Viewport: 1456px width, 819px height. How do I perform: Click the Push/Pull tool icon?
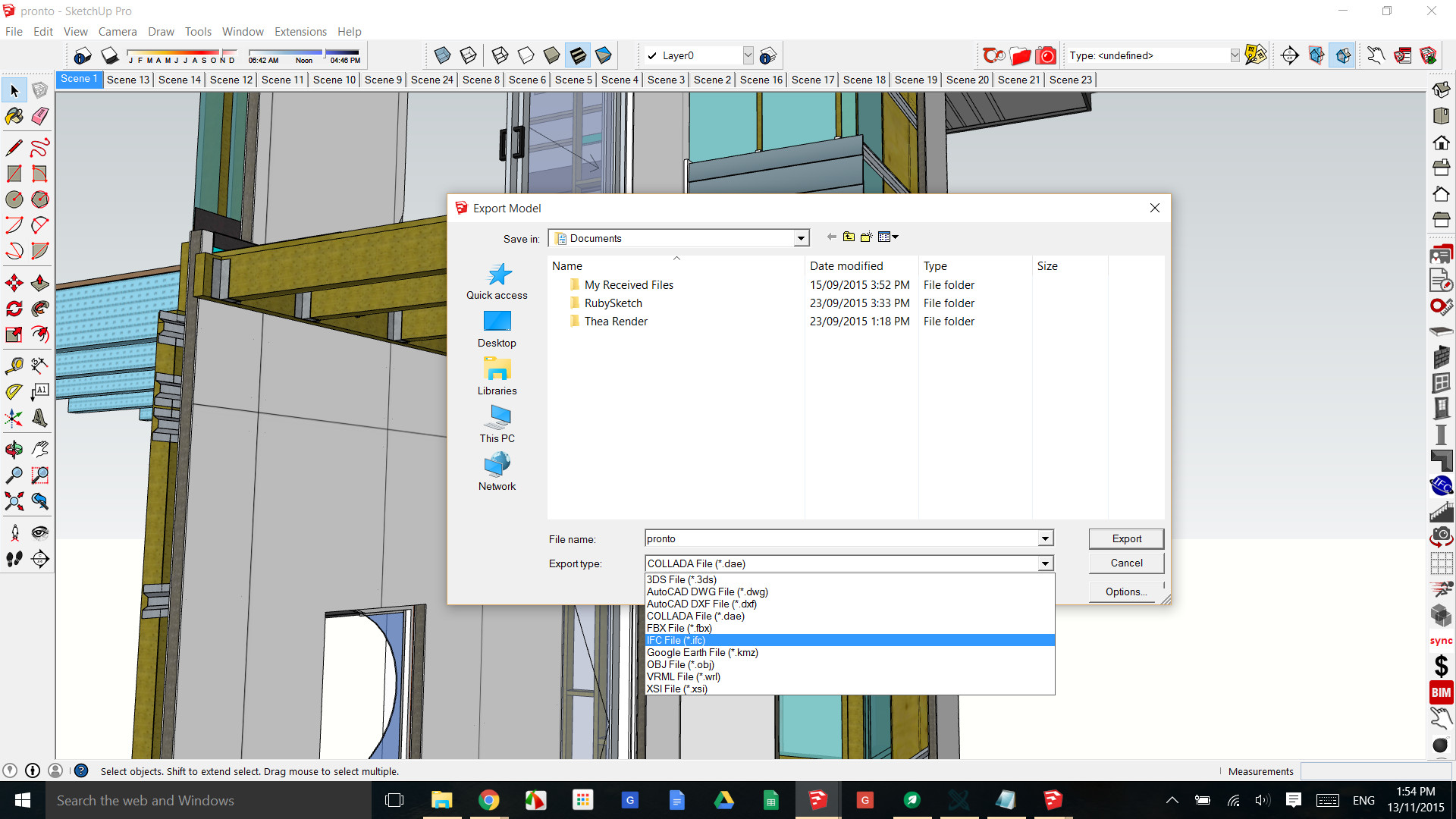tap(40, 283)
